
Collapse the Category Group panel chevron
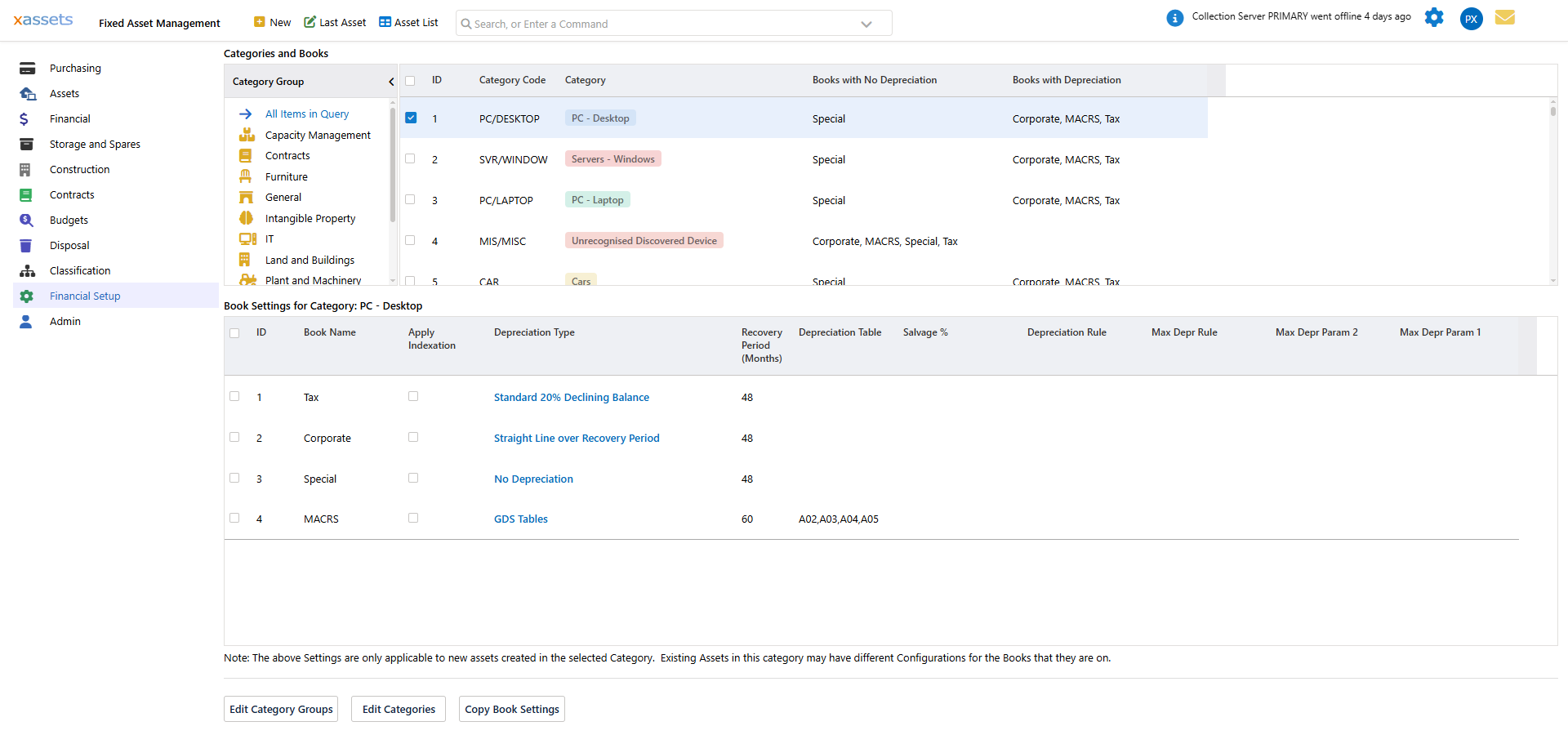click(391, 82)
